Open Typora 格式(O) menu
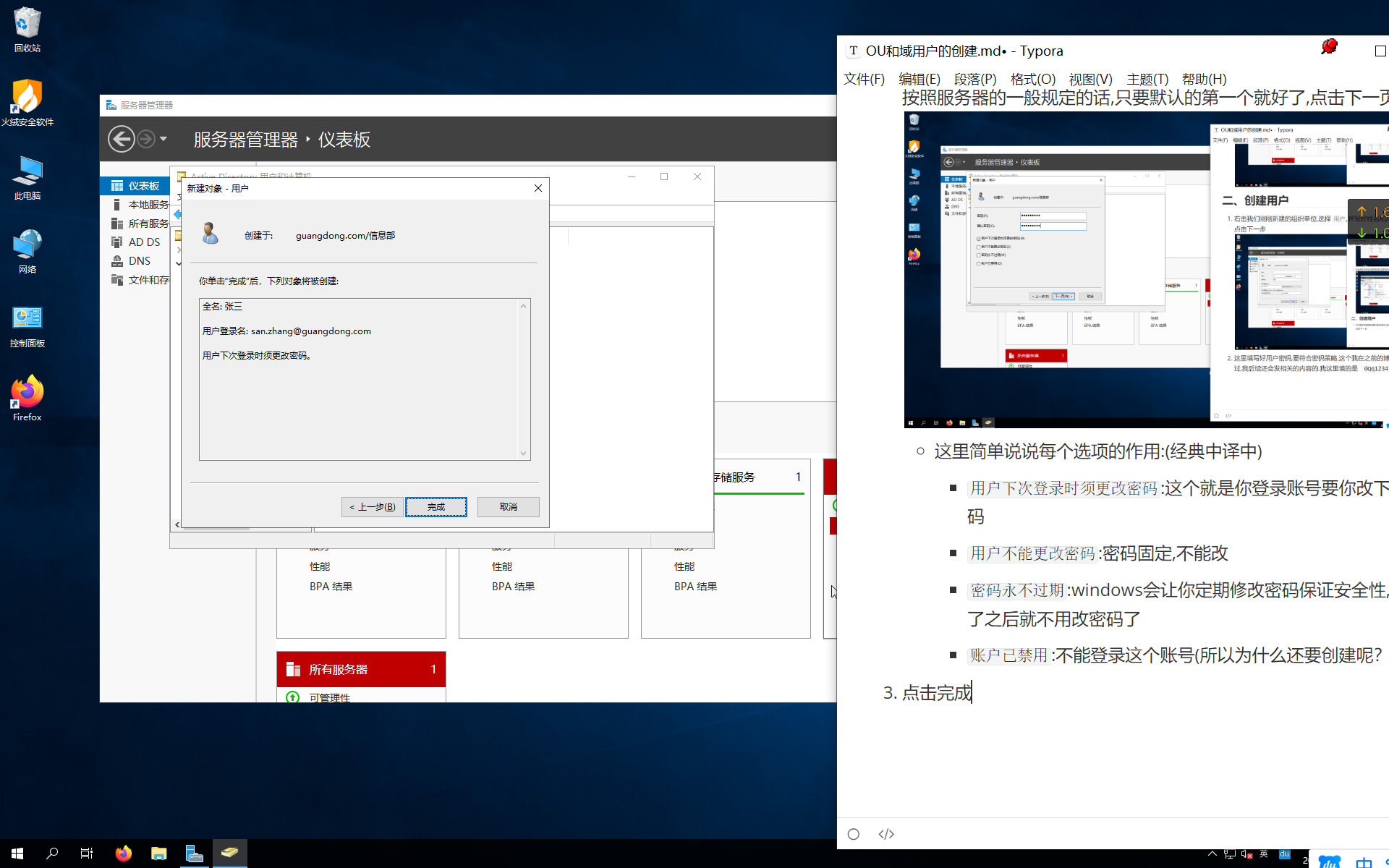This screenshot has width=1389, height=868. (x=1033, y=79)
